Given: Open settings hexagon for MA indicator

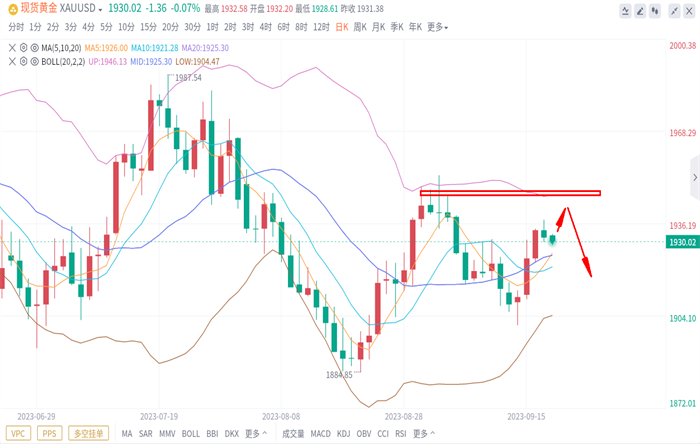Looking at the screenshot, I should pyautogui.click(x=23, y=48).
